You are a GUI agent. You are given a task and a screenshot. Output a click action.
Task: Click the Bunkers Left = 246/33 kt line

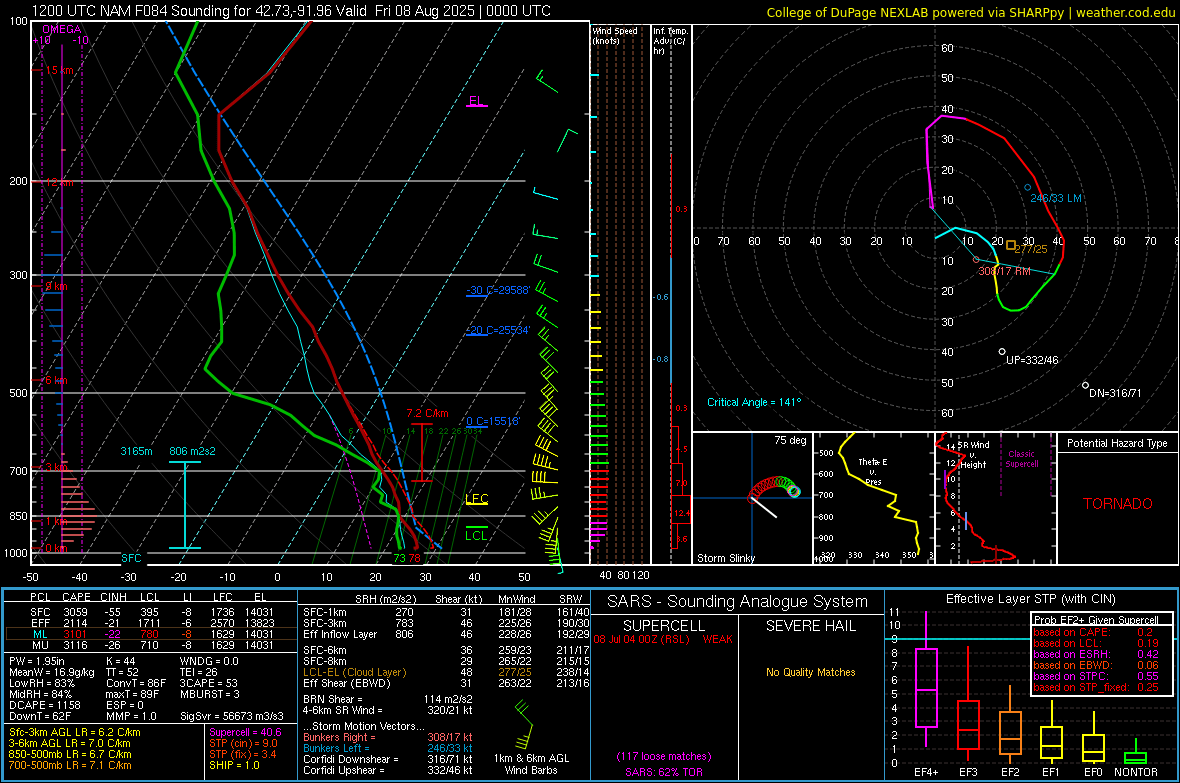point(387,748)
